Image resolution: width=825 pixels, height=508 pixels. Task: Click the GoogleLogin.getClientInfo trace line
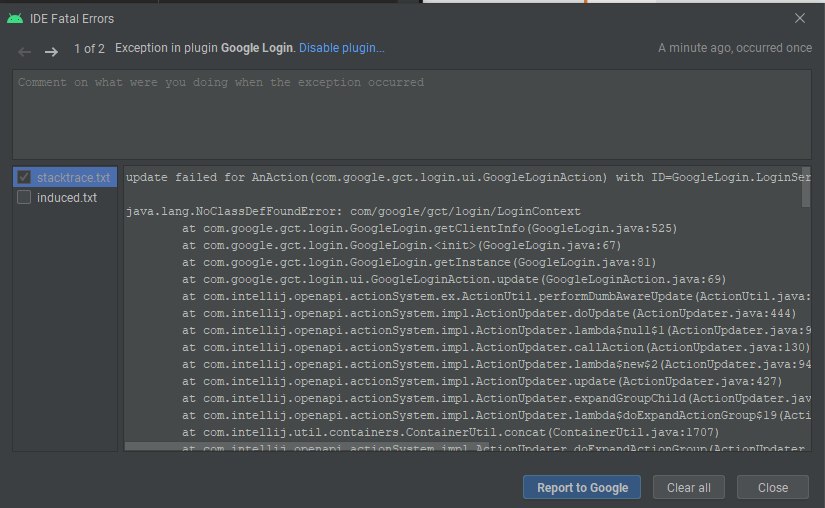(x=429, y=228)
